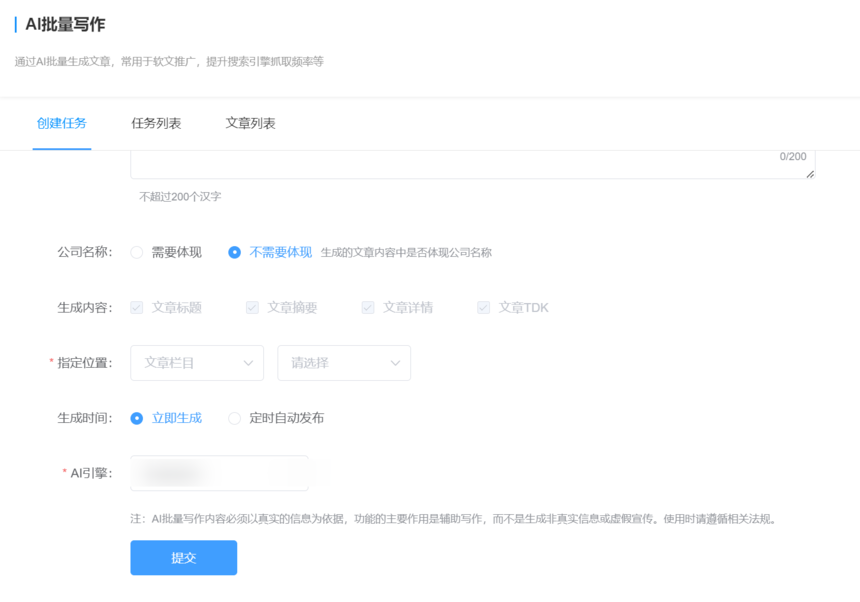This screenshot has width=860, height=602.
Task: Switch to the 创建任务 tab
Action: click(x=61, y=123)
